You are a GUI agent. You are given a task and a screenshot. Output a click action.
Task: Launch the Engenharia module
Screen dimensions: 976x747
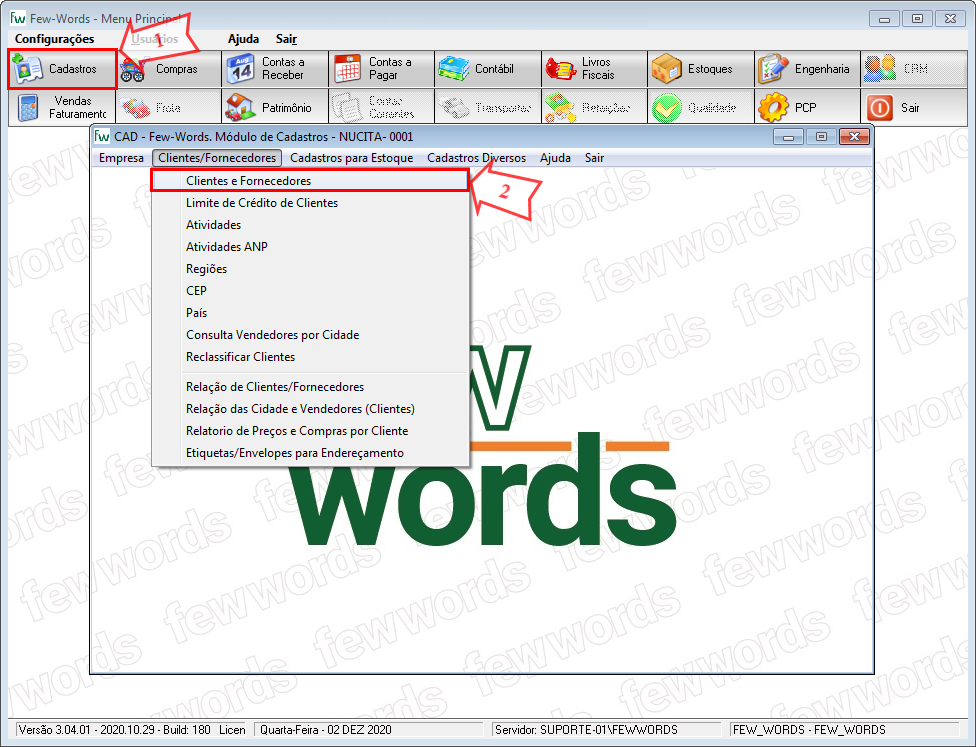point(807,68)
